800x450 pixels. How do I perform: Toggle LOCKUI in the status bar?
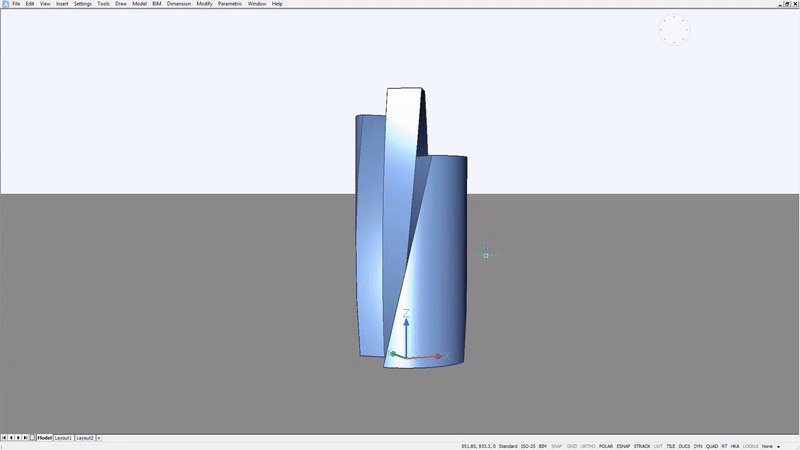[x=751, y=446]
